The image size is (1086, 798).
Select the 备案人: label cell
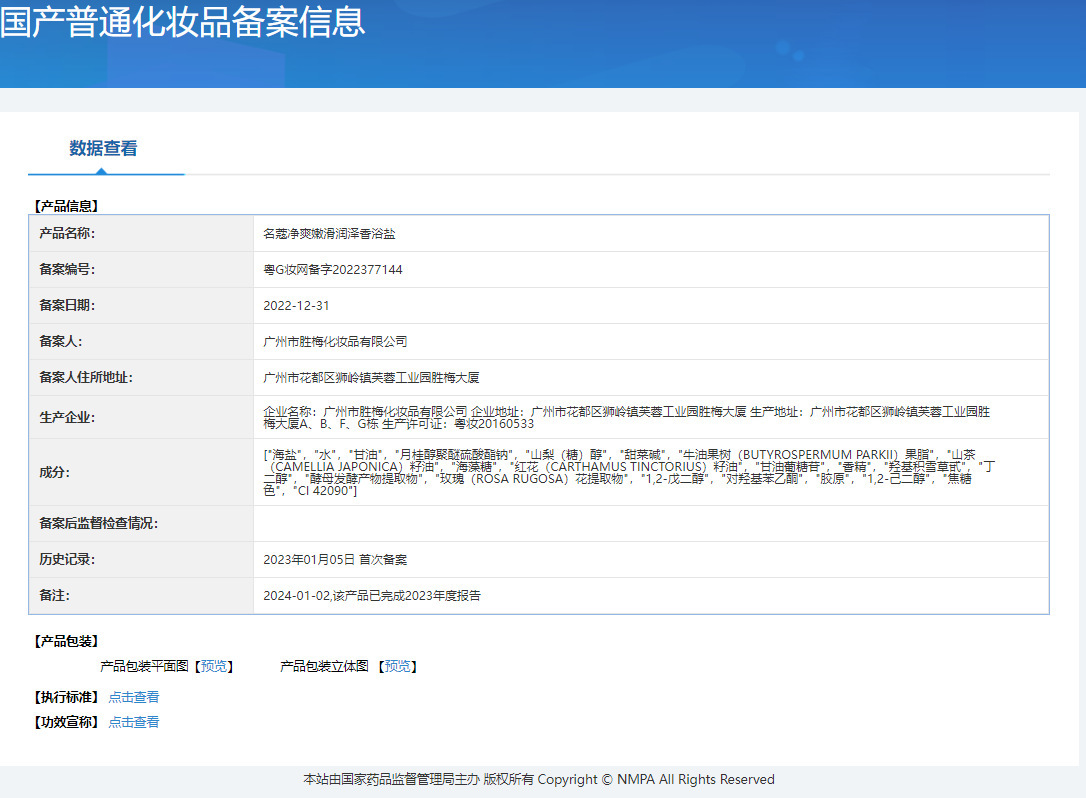coord(141,342)
